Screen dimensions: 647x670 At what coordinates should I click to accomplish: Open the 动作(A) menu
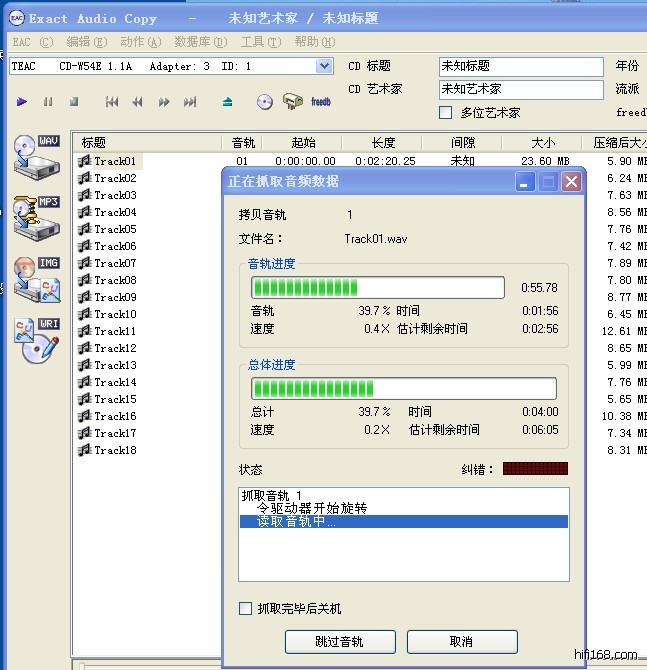[139, 42]
